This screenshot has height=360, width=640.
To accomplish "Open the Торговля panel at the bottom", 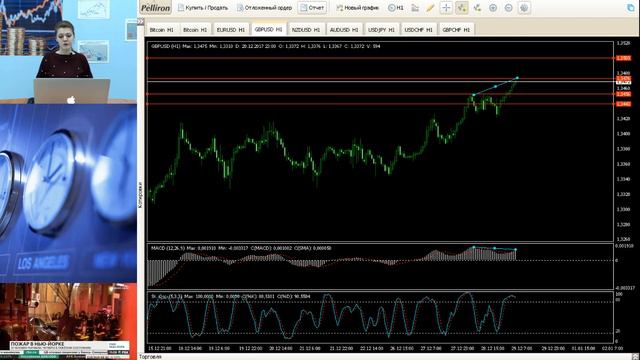I will [x=150, y=357].
